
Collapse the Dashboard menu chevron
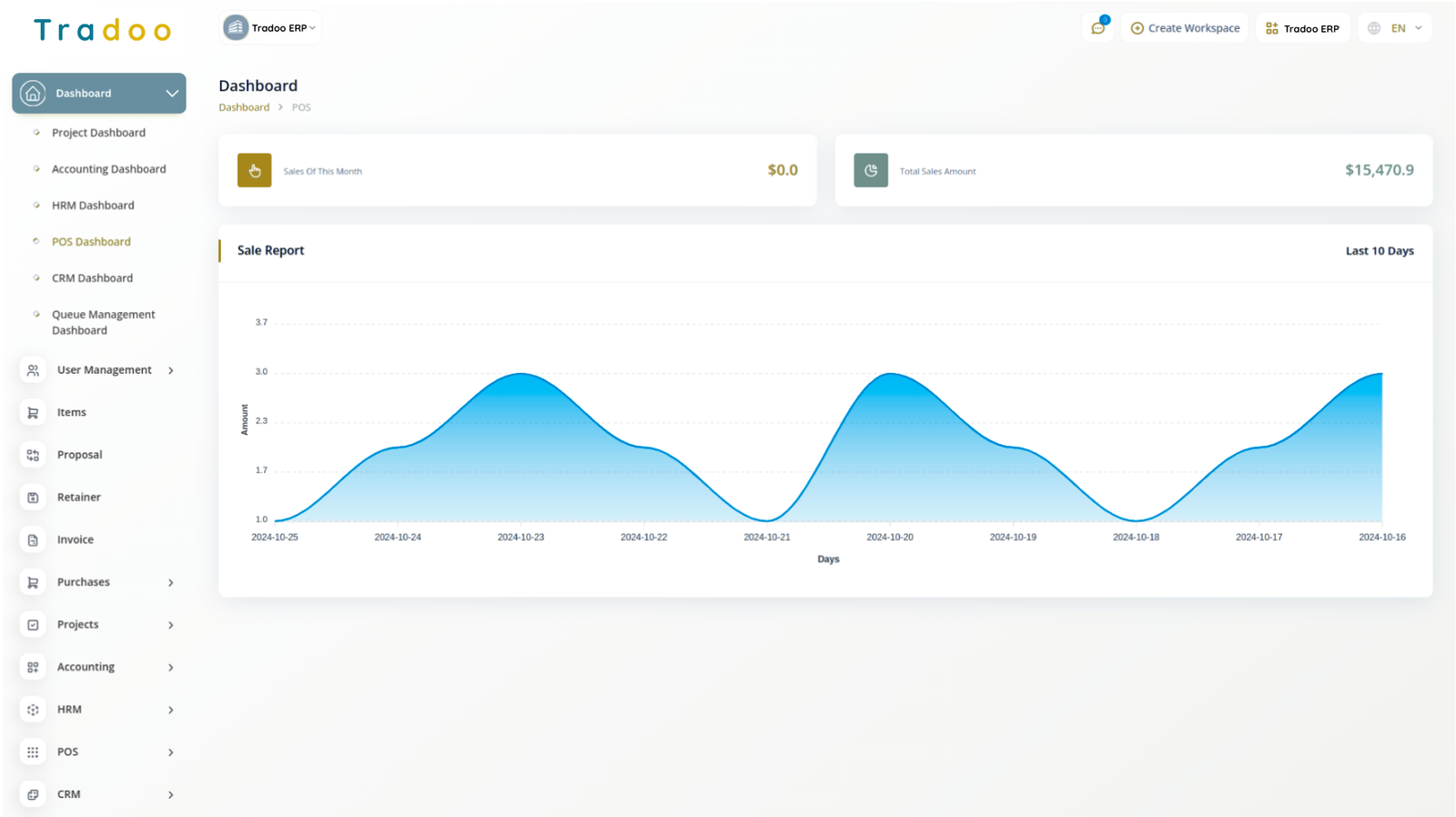(171, 94)
